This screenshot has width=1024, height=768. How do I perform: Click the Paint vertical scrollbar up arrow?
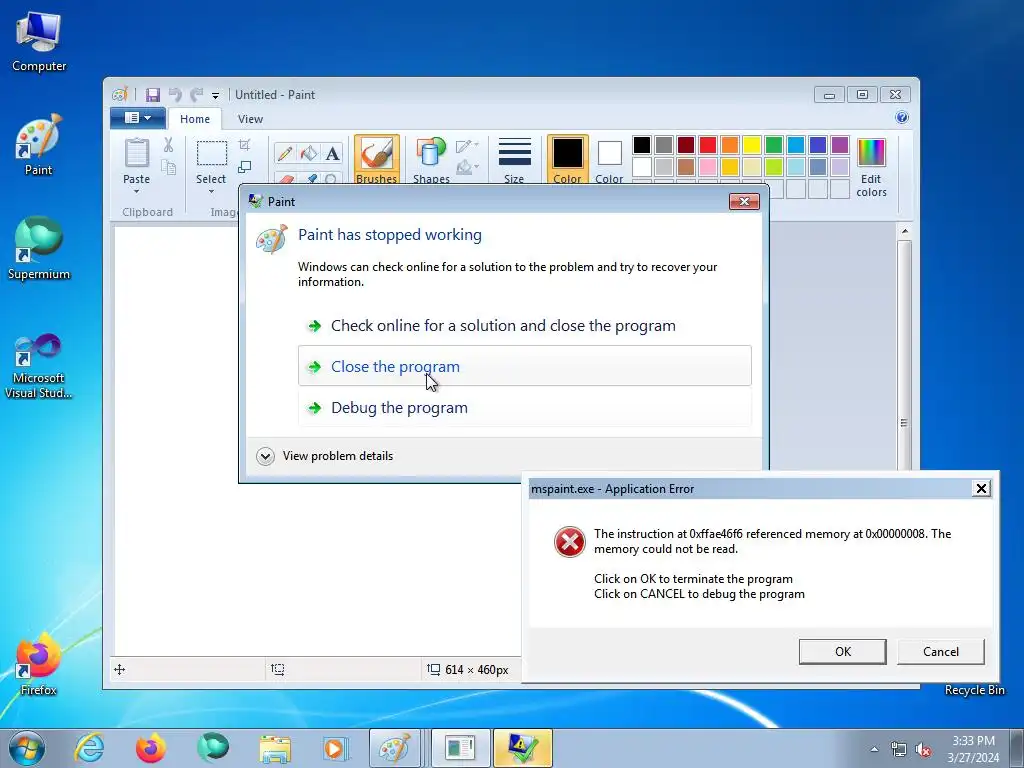click(904, 231)
